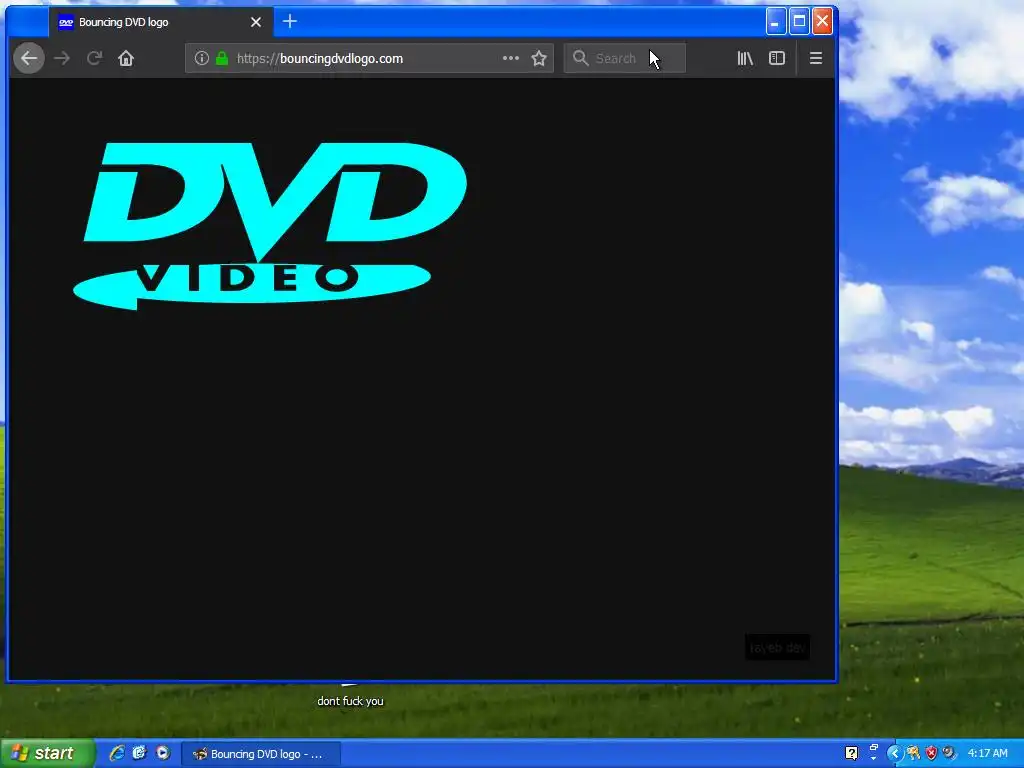
Task: Launch Windows Media Player from quick launch
Action: coord(163,753)
